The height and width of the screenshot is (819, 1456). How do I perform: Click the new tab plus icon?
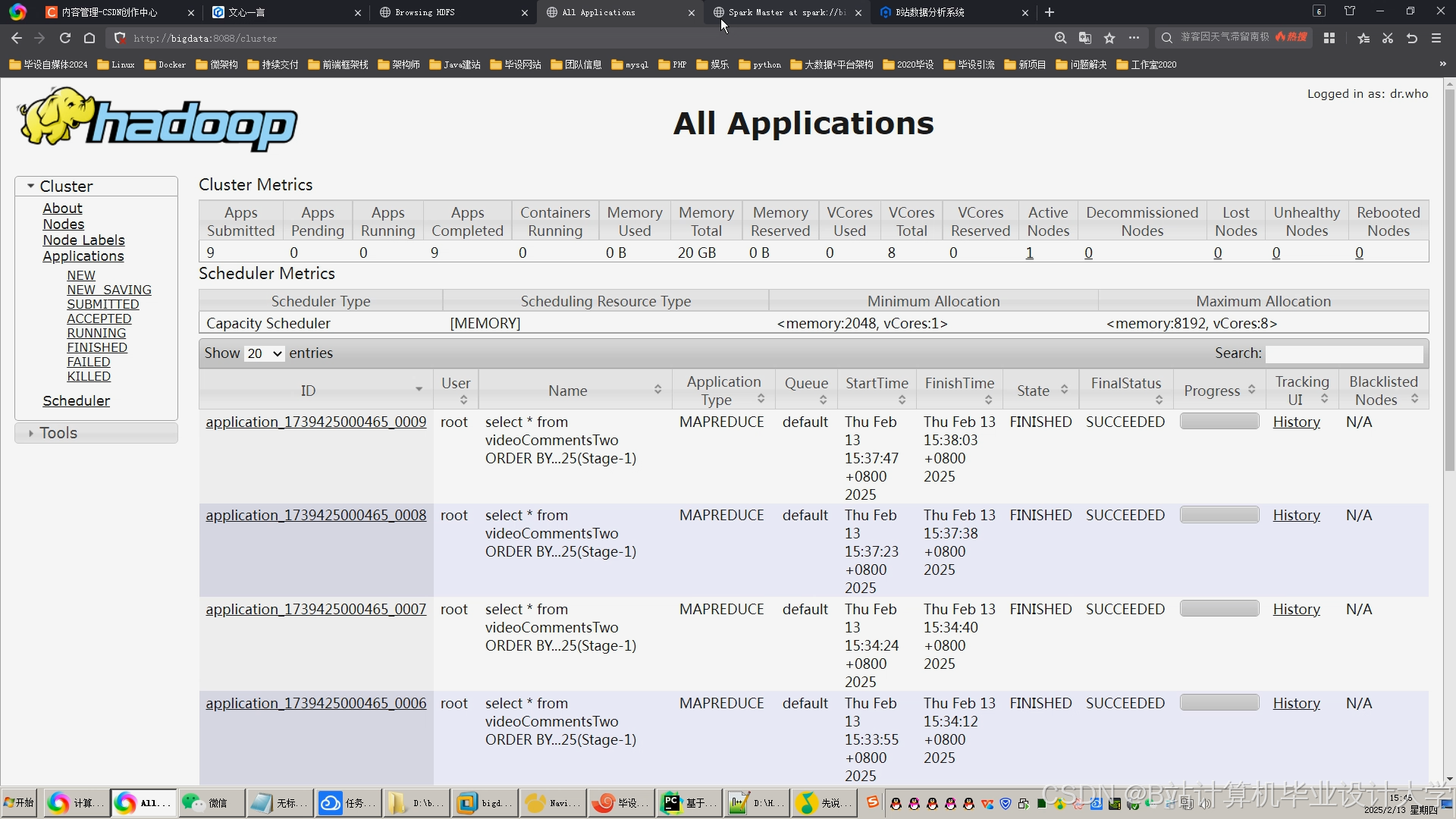(x=1050, y=12)
